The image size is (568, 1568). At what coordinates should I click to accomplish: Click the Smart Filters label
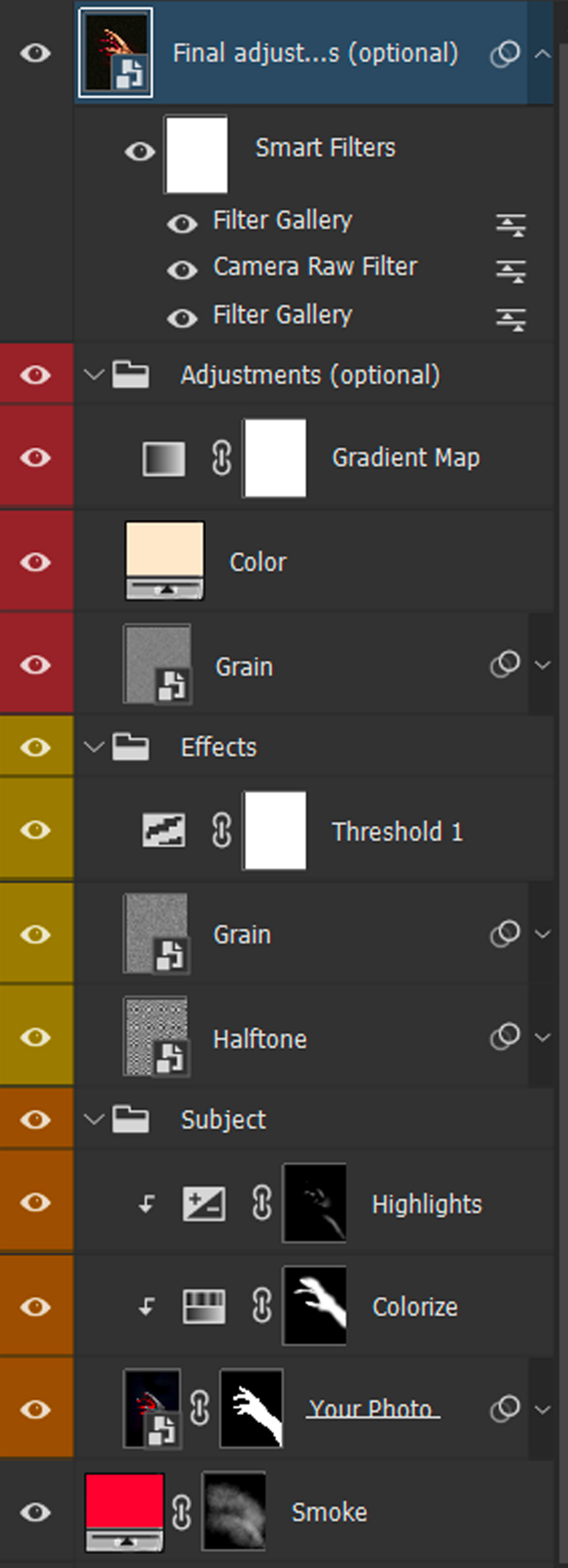[x=325, y=148]
